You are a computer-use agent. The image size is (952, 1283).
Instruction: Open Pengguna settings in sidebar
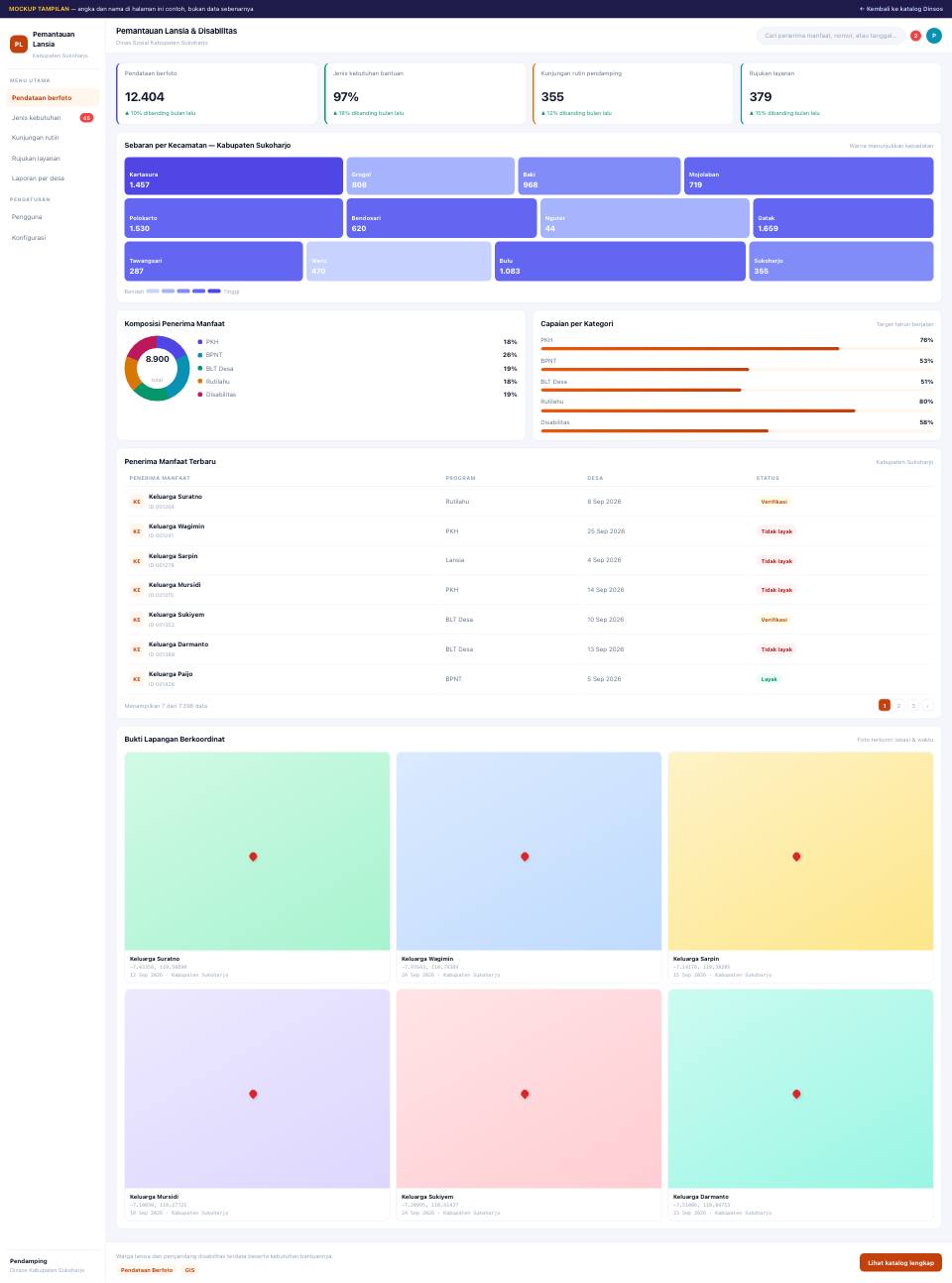tap(53, 217)
